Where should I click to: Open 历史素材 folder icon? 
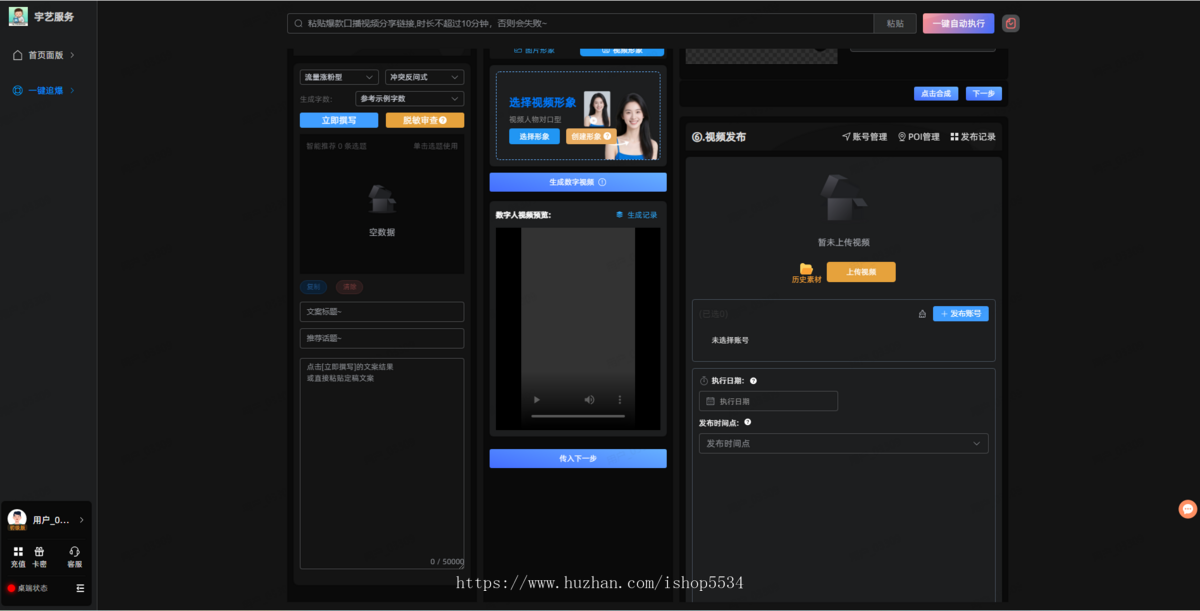point(806,268)
